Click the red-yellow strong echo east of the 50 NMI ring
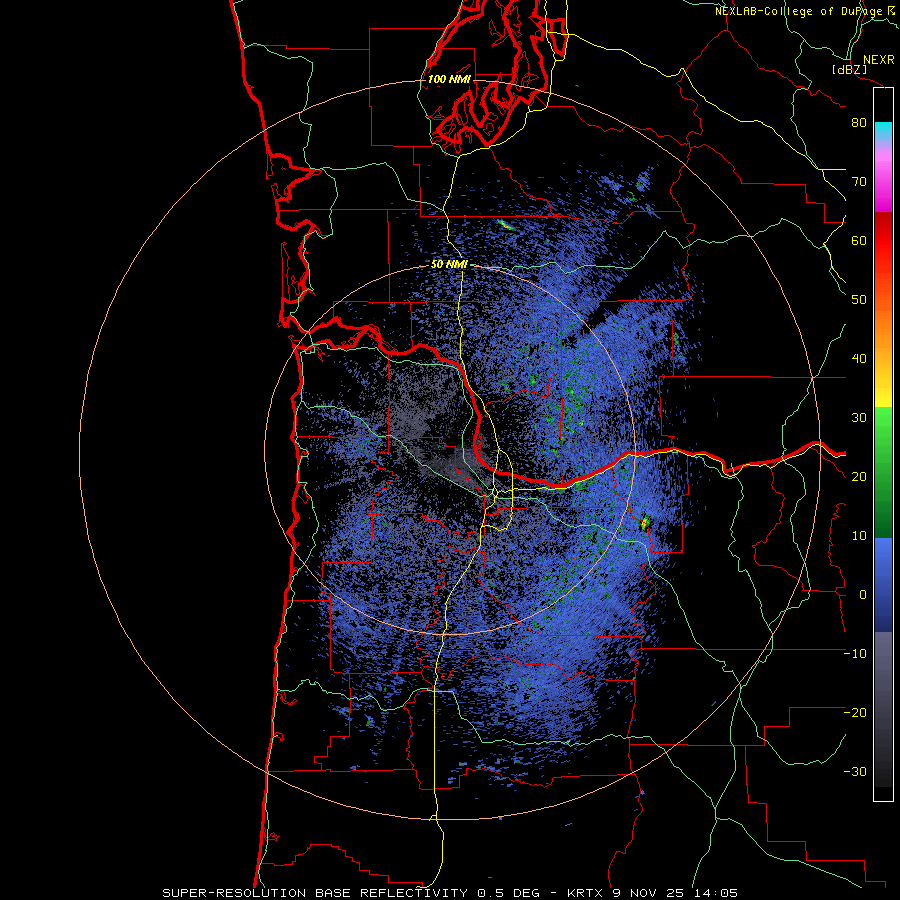The width and height of the screenshot is (900, 900). [644, 523]
